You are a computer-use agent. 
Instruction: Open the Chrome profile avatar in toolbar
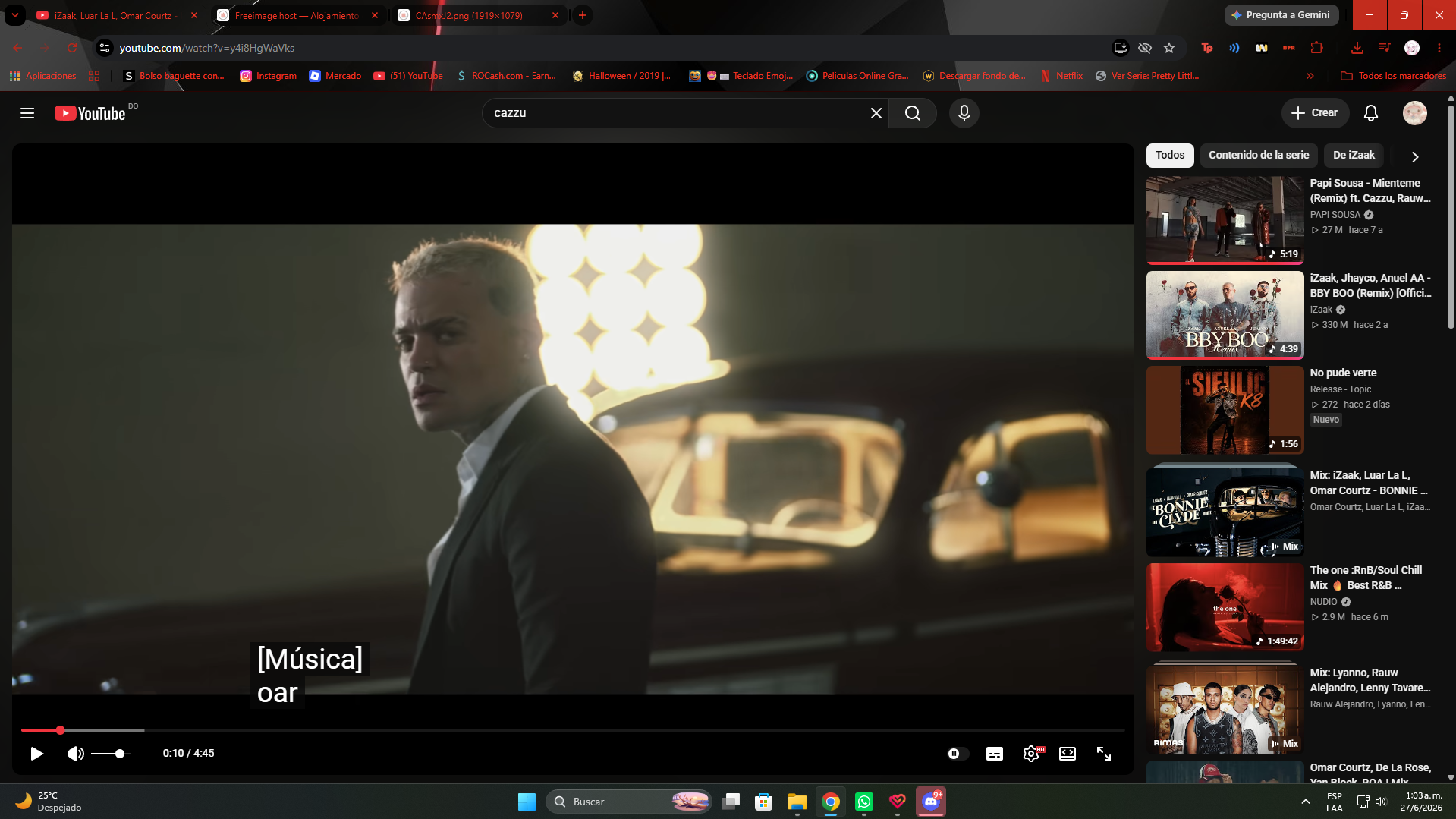pyautogui.click(x=1412, y=48)
